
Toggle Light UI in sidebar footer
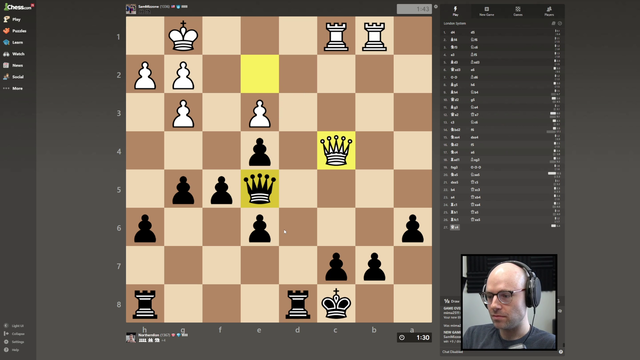coord(14,326)
